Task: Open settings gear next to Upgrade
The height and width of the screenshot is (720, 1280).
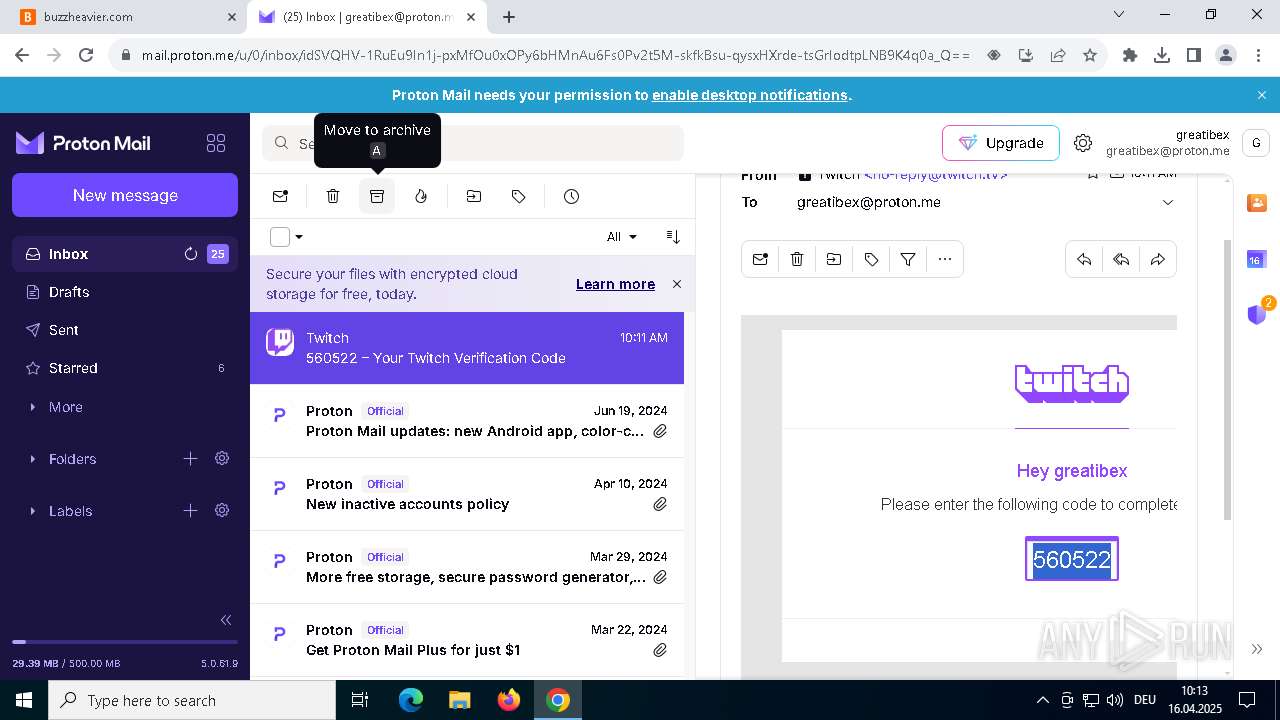Action: click(1083, 143)
